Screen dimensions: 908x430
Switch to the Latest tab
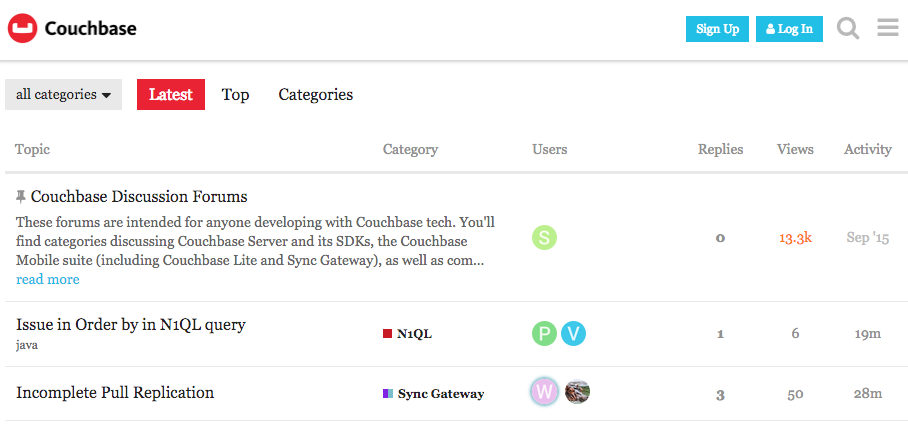(171, 95)
